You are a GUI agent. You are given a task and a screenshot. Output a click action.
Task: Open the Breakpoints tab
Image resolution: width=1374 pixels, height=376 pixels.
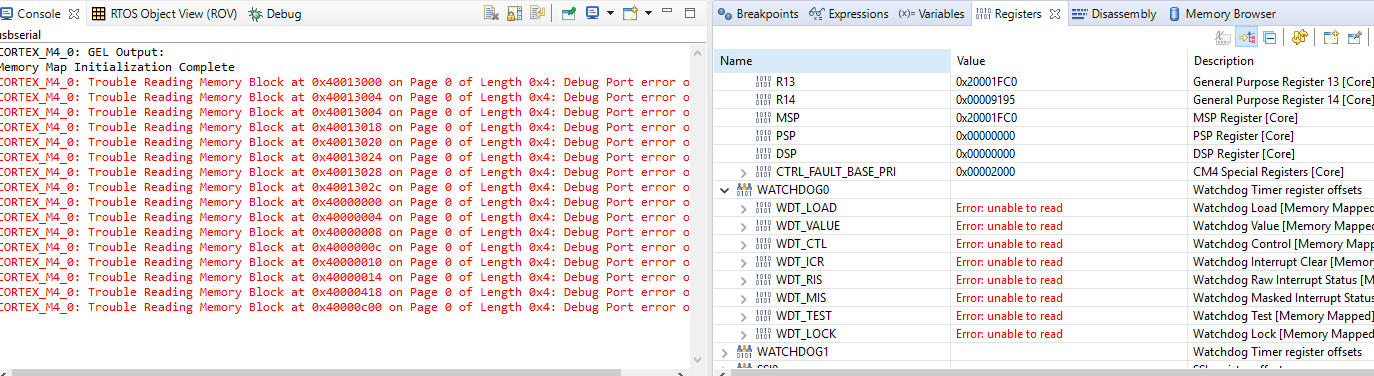pos(759,14)
